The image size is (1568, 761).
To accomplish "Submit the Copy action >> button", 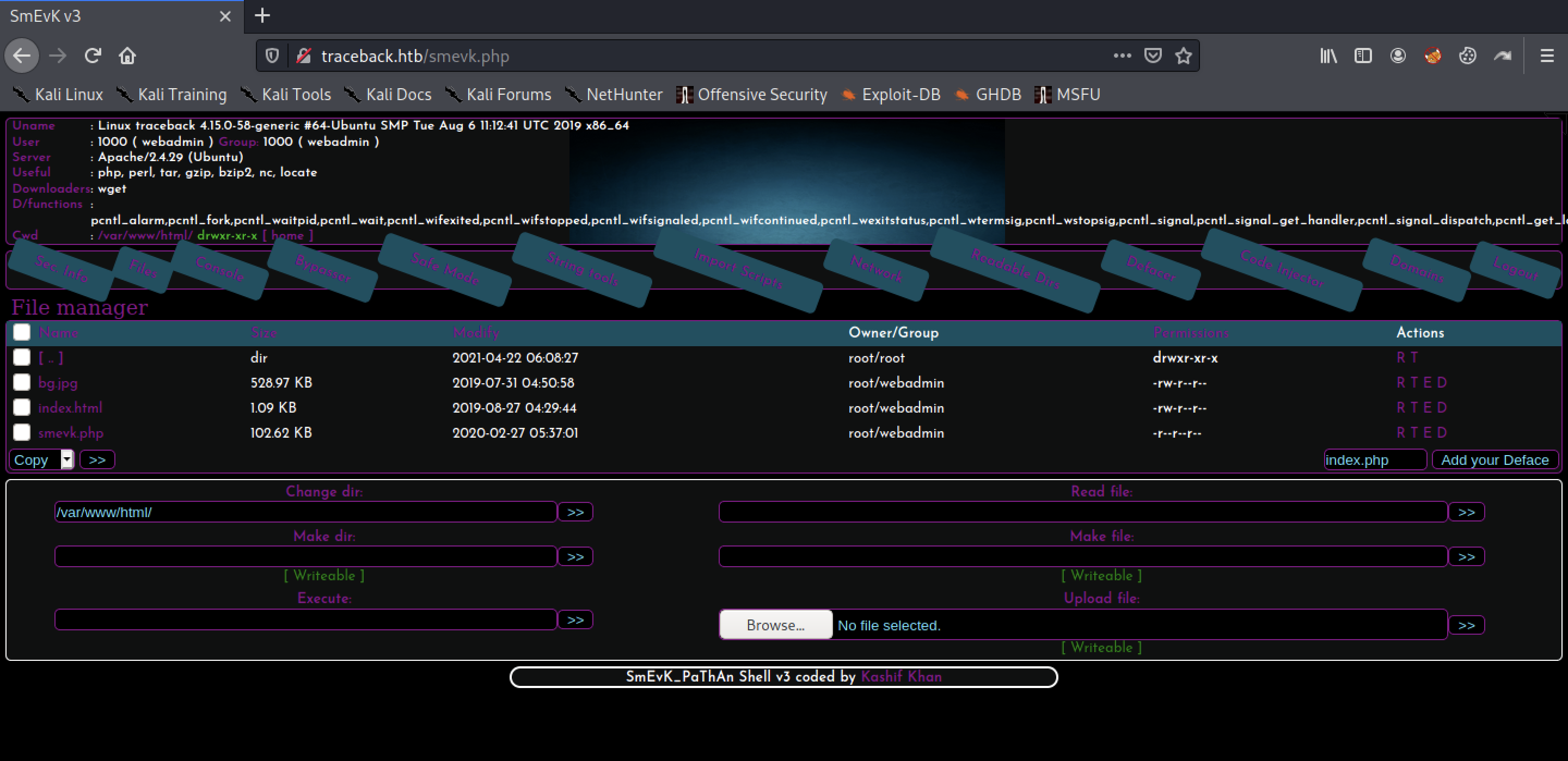I will click(x=97, y=459).
